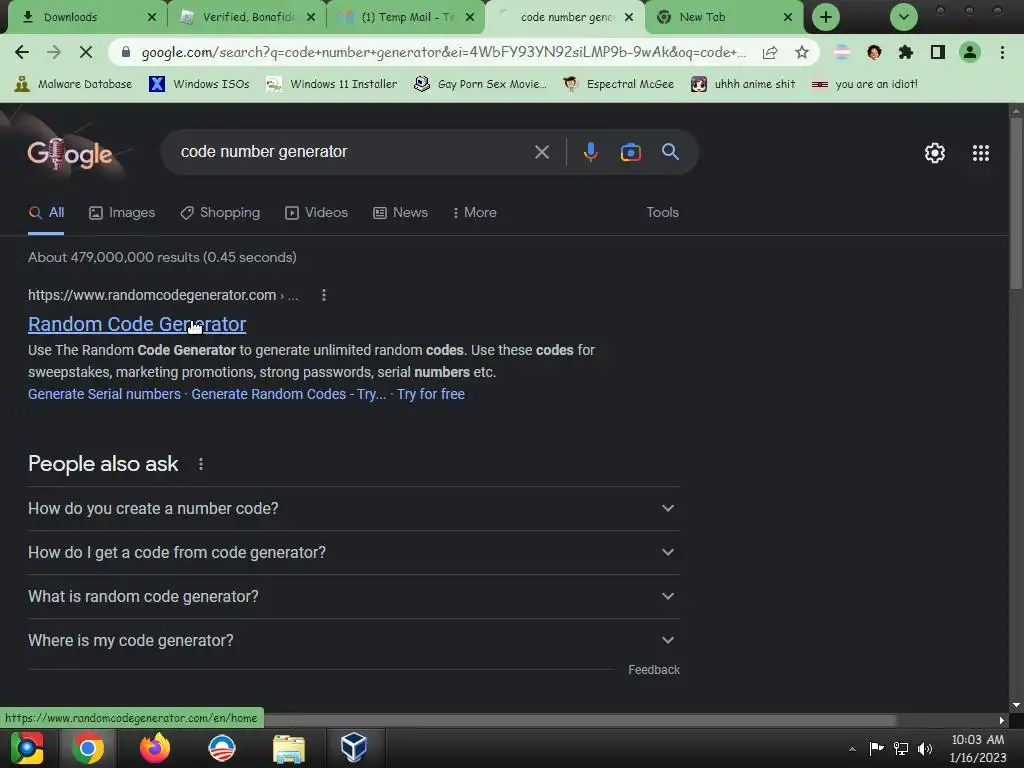Screen dimensions: 1024x768
Task: Stop loading the page
Action: coord(86,52)
